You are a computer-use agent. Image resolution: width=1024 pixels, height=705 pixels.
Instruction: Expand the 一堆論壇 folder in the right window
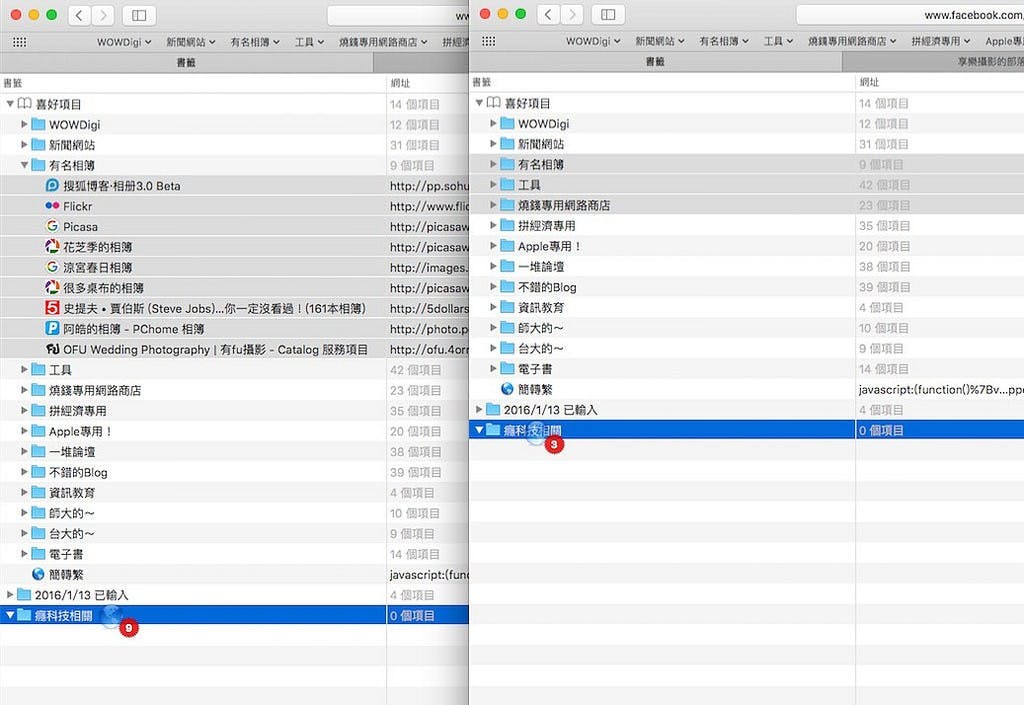click(494, 267)
